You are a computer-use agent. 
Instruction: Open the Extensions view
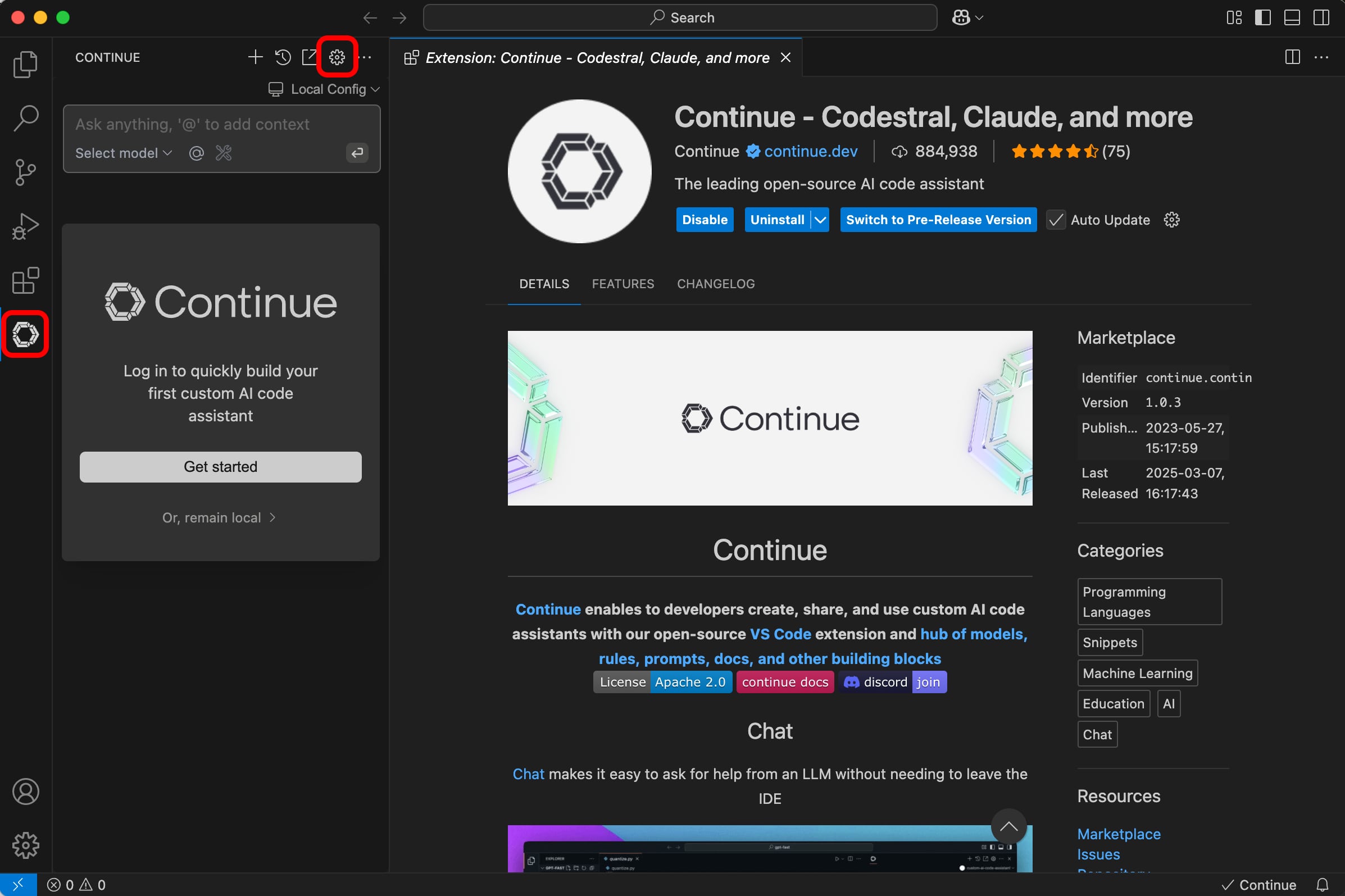[x=25, y=280]
